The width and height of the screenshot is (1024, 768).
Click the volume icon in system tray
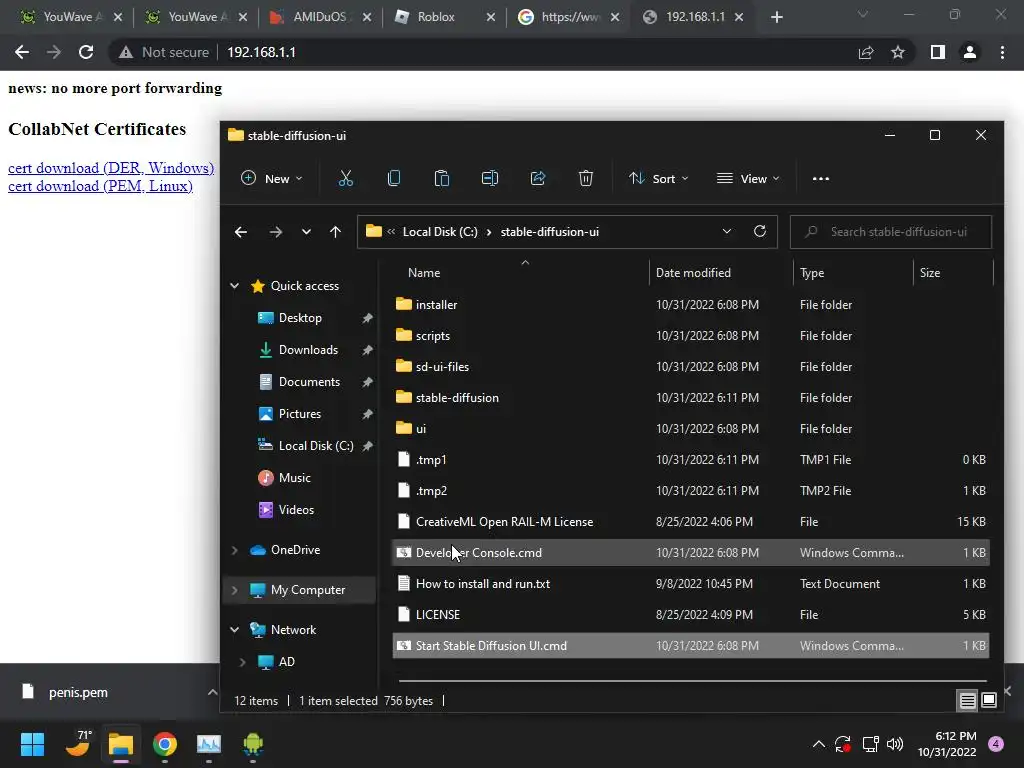(x=895, y=744)
